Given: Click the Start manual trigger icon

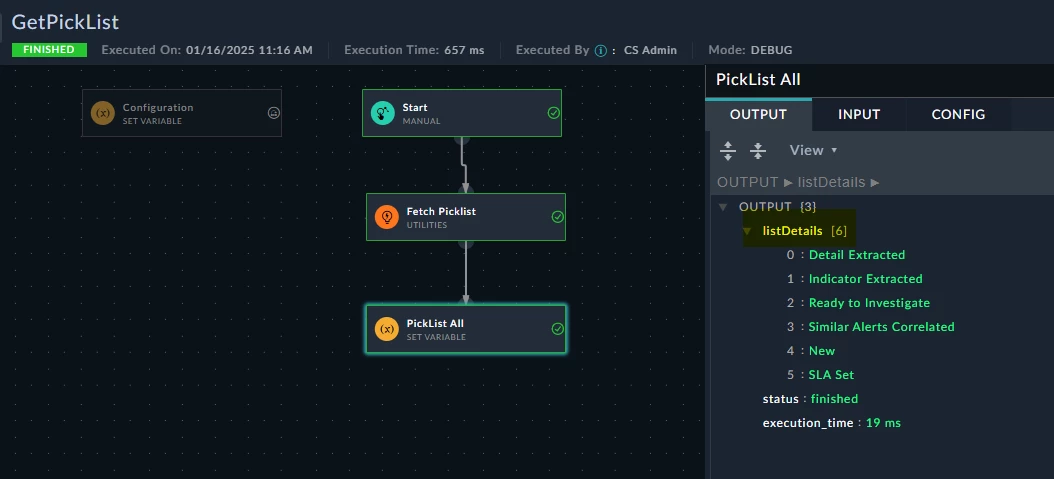Looking at the screenshot, I should click(383, 113).
